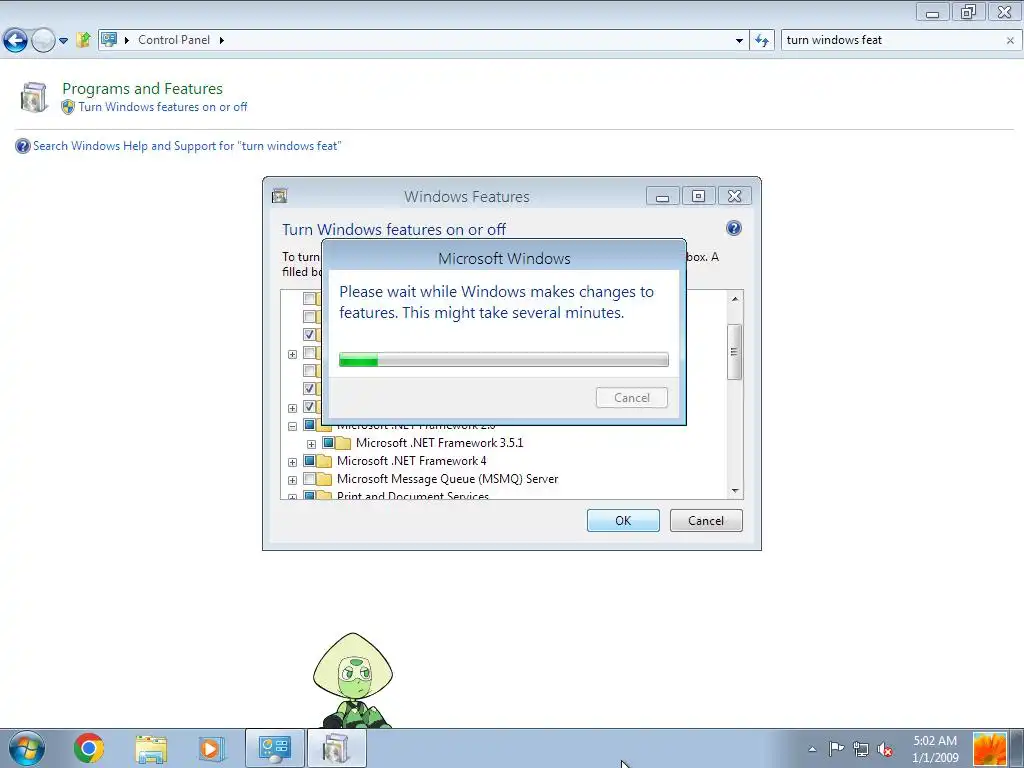Open Windows Explorer from the taskbar
Screen dimensions: 1024x768
pyautogui.click(x=151, y=748)
